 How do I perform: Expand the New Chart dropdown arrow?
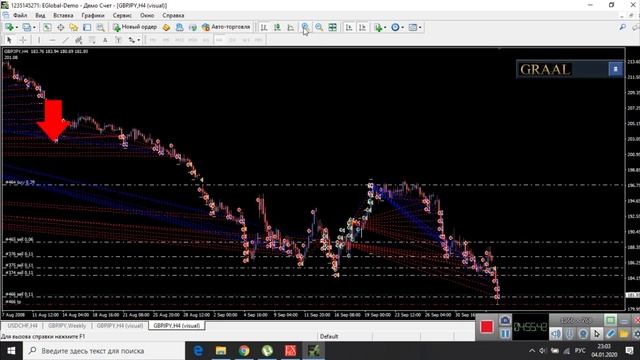16,27
